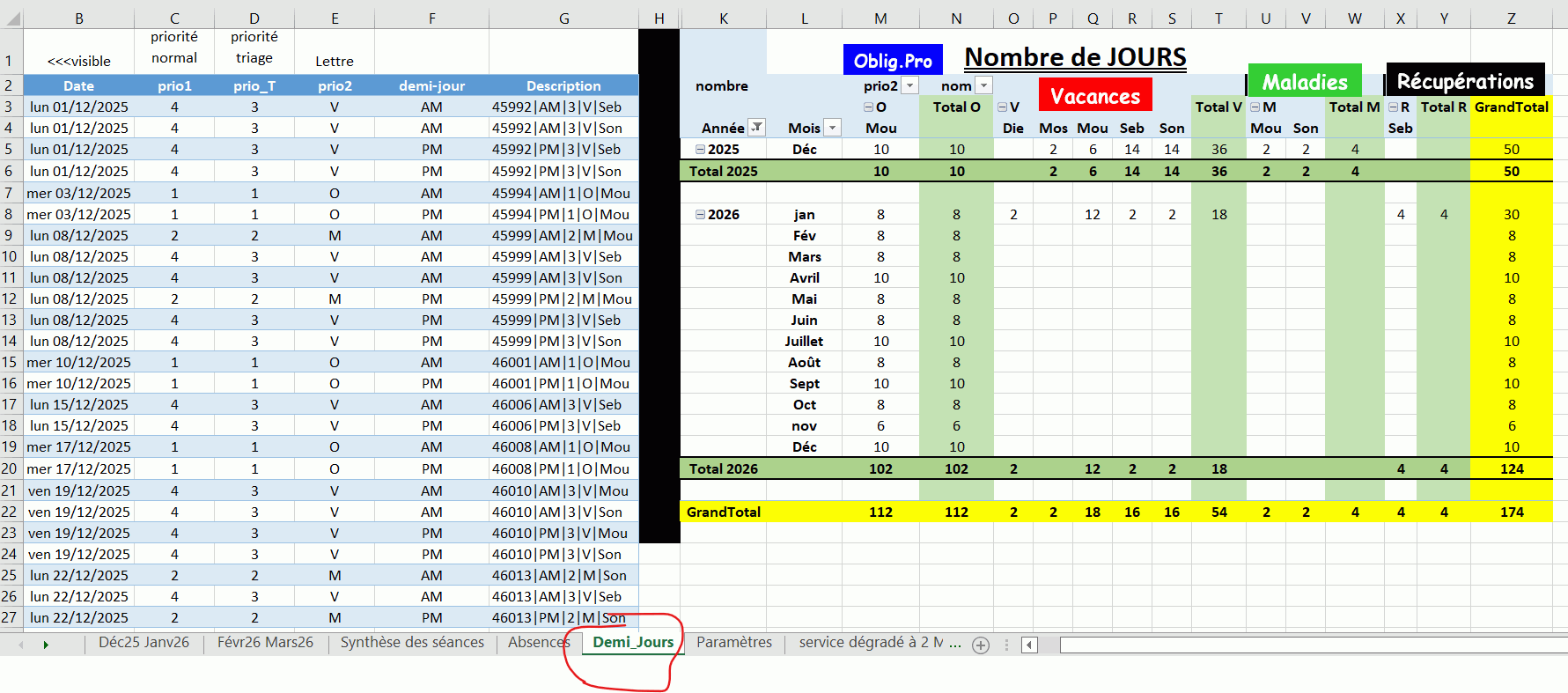Image resolution: width=1568 pixels, height=693 pixels.
Task: Open the nom field dropdown
Action: point(984,85)
